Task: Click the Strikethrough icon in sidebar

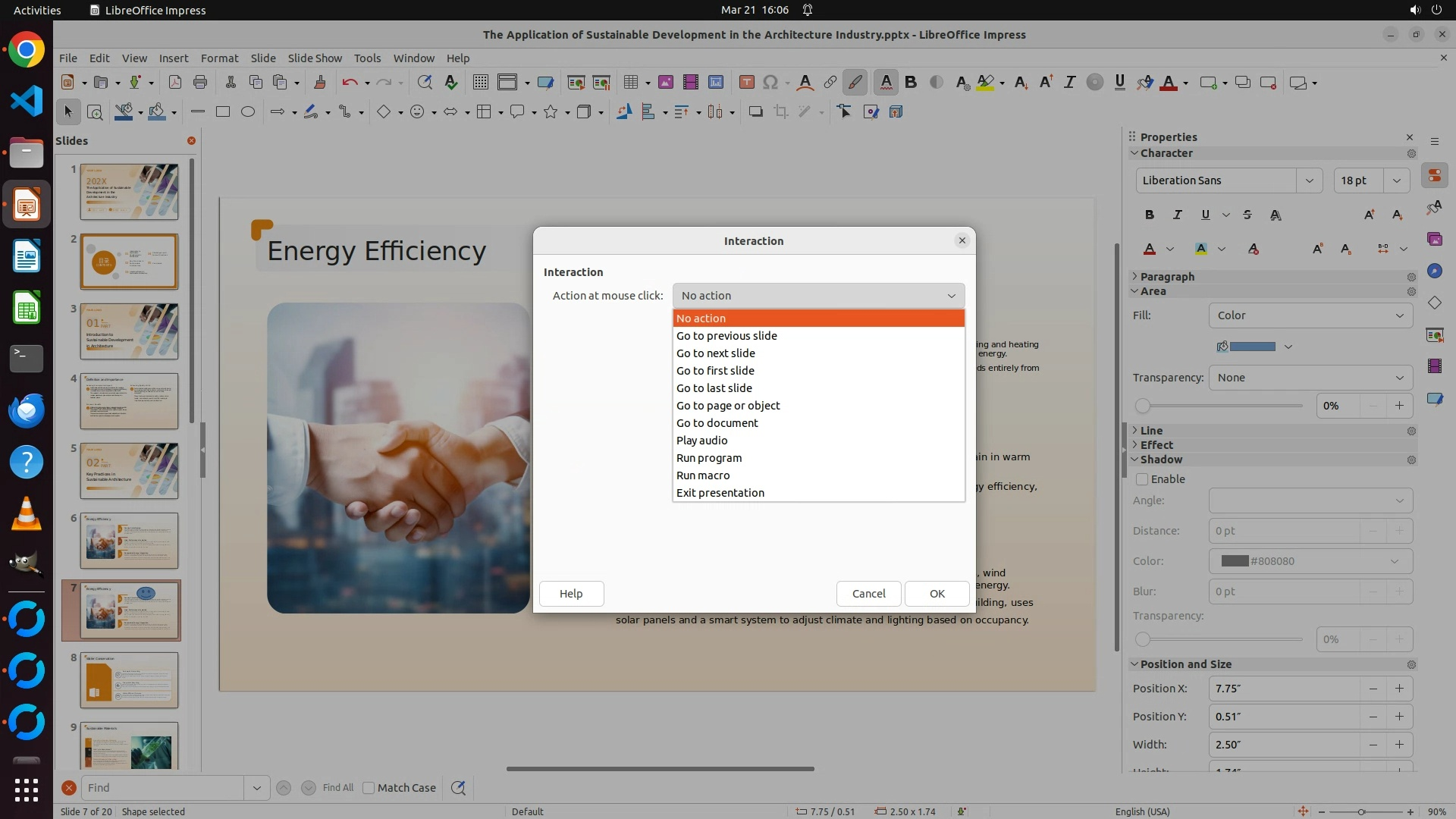Action: point(1247,215)
